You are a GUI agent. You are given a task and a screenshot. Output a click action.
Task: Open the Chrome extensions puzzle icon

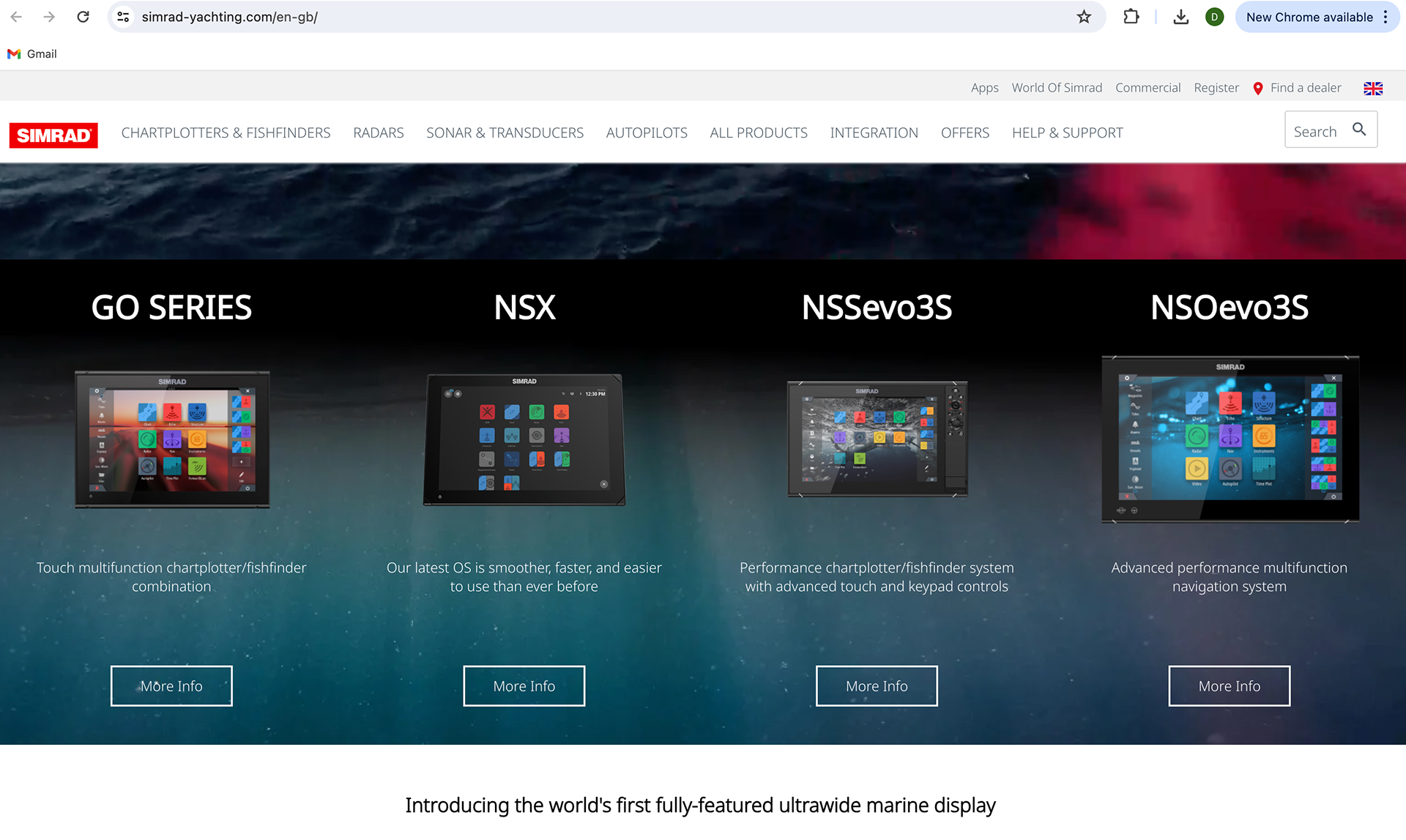[1131, 17]
